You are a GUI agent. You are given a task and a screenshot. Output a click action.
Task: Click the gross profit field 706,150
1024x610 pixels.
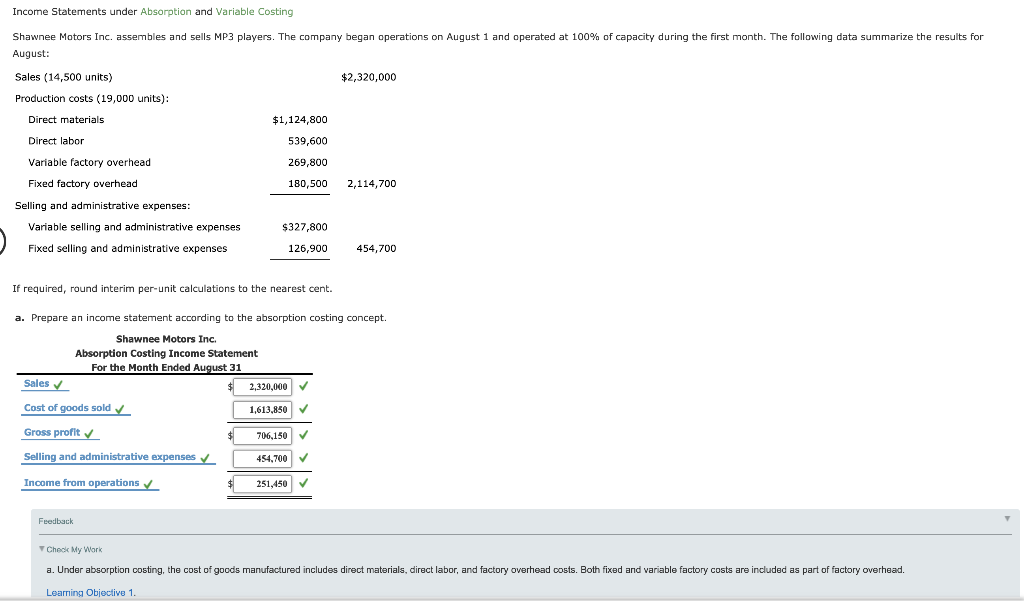point(263,436)
